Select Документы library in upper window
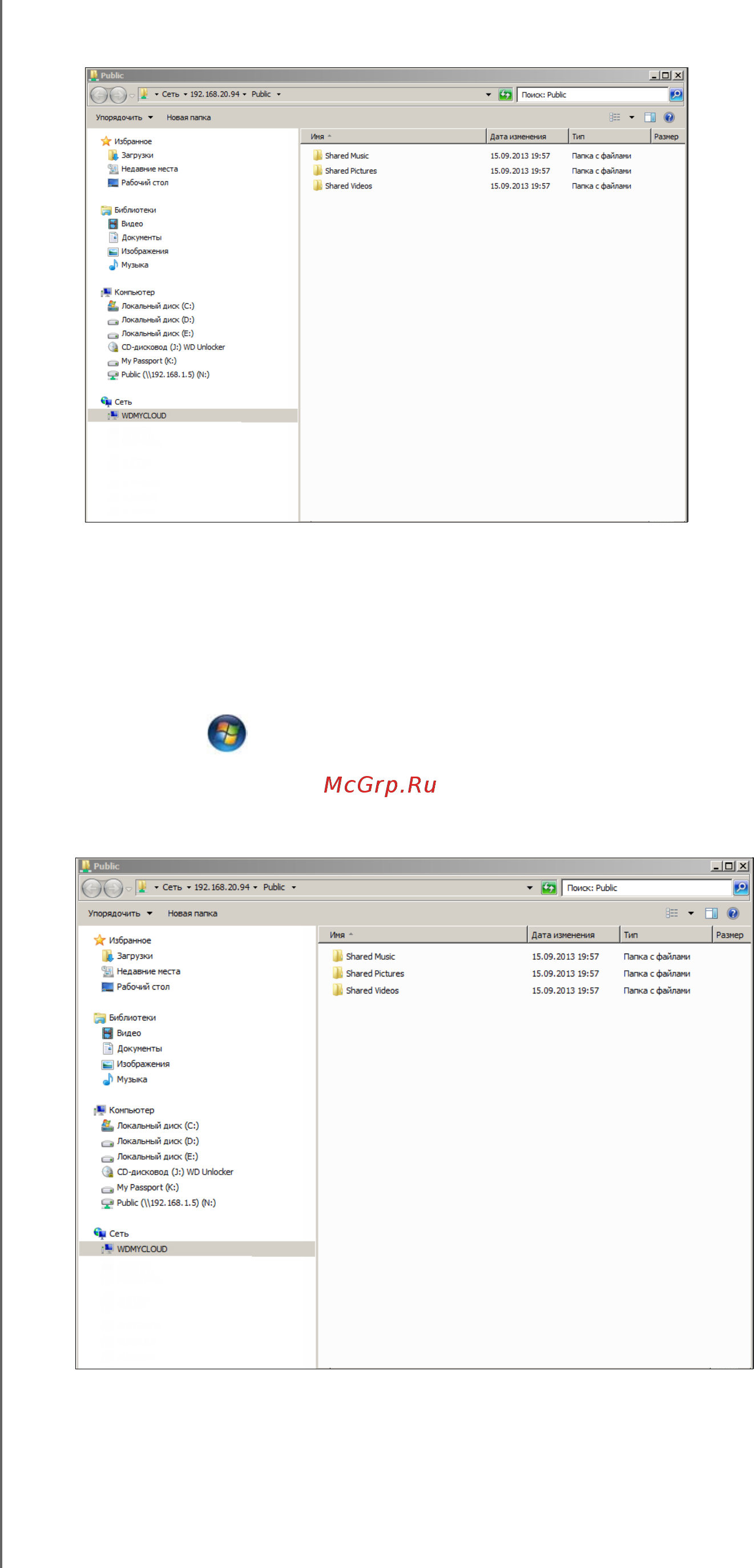This screenshot has height=1568, width=754. tap(135, 238)
